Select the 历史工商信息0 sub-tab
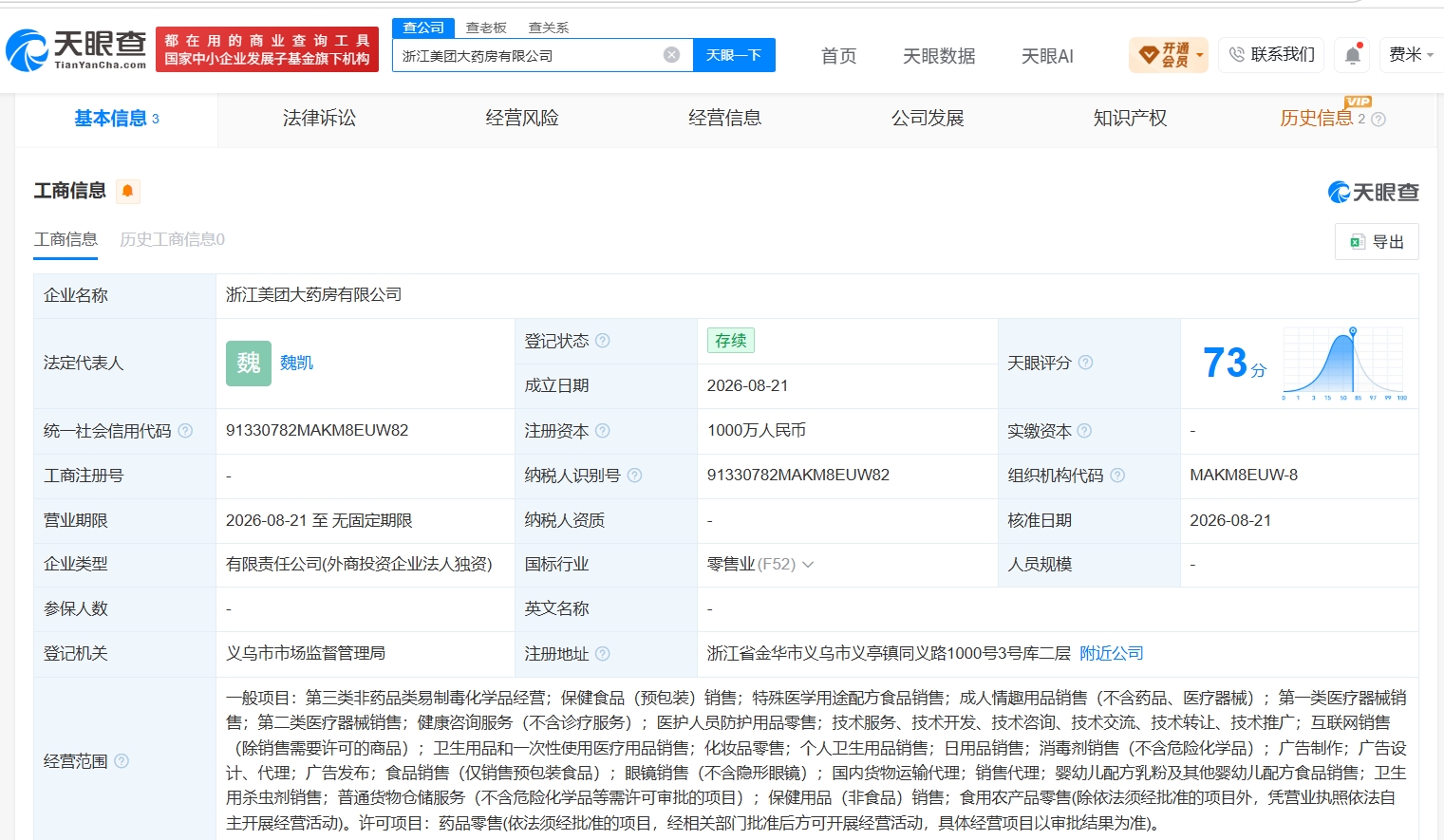 (x=172, y=239)
